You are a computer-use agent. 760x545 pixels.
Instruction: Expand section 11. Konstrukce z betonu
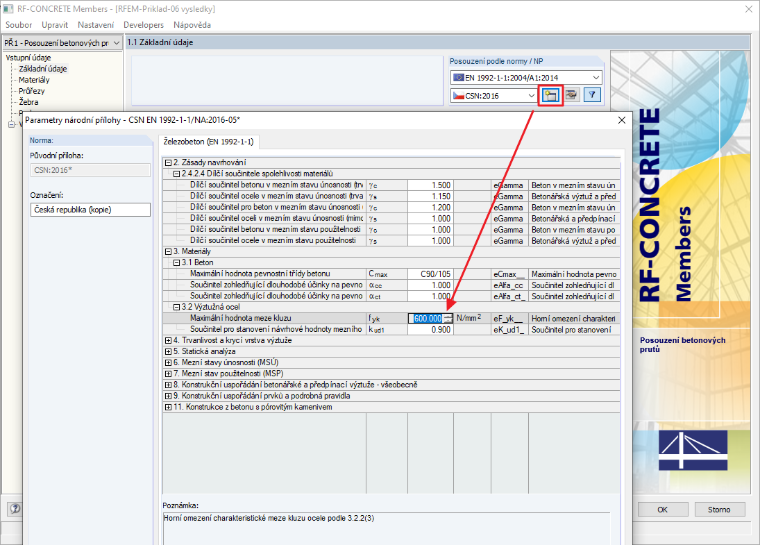(x=168, y=408)
